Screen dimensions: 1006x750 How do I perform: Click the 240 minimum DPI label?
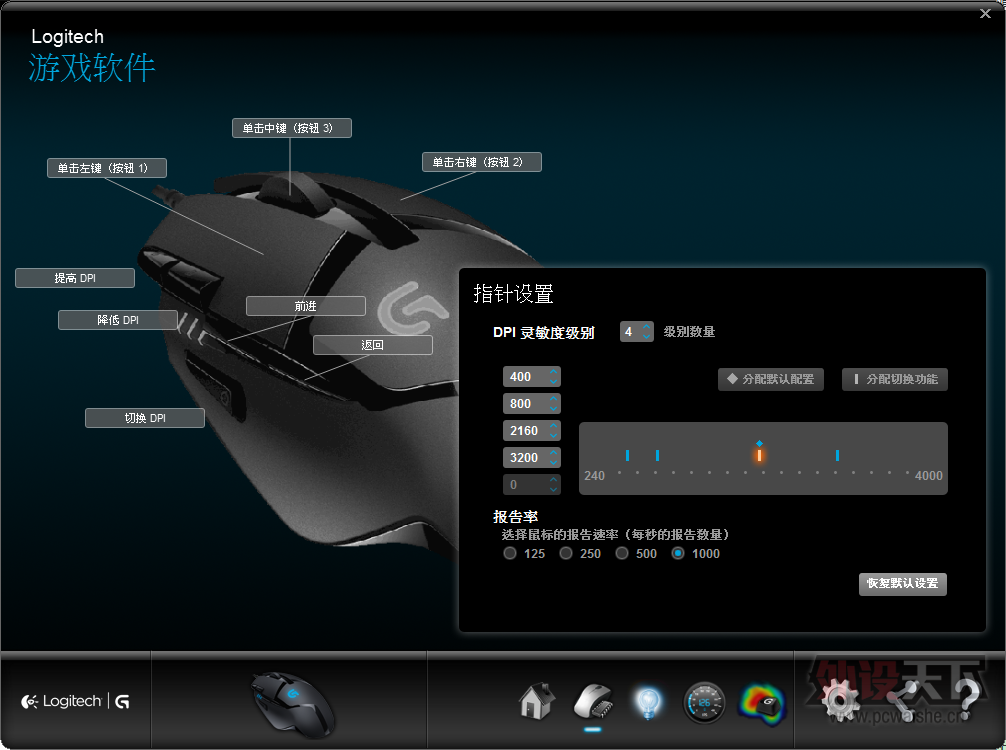coord(595,475)
